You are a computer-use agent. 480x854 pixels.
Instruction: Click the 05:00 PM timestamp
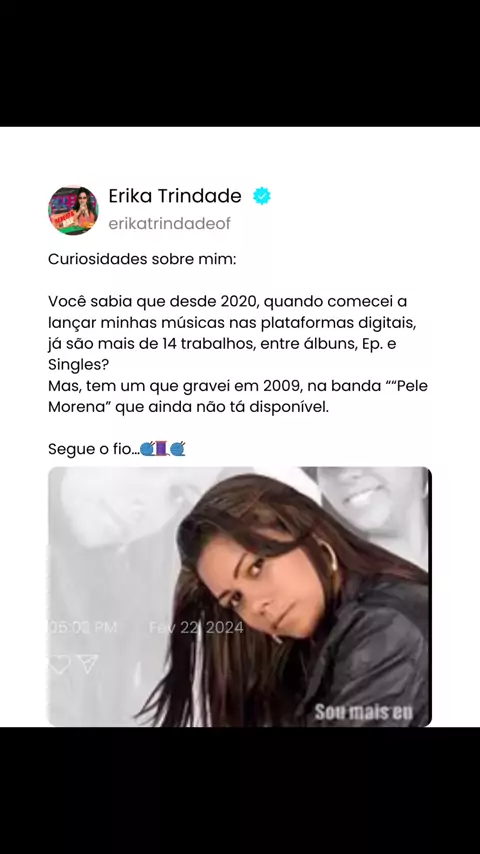click(83, 627)
